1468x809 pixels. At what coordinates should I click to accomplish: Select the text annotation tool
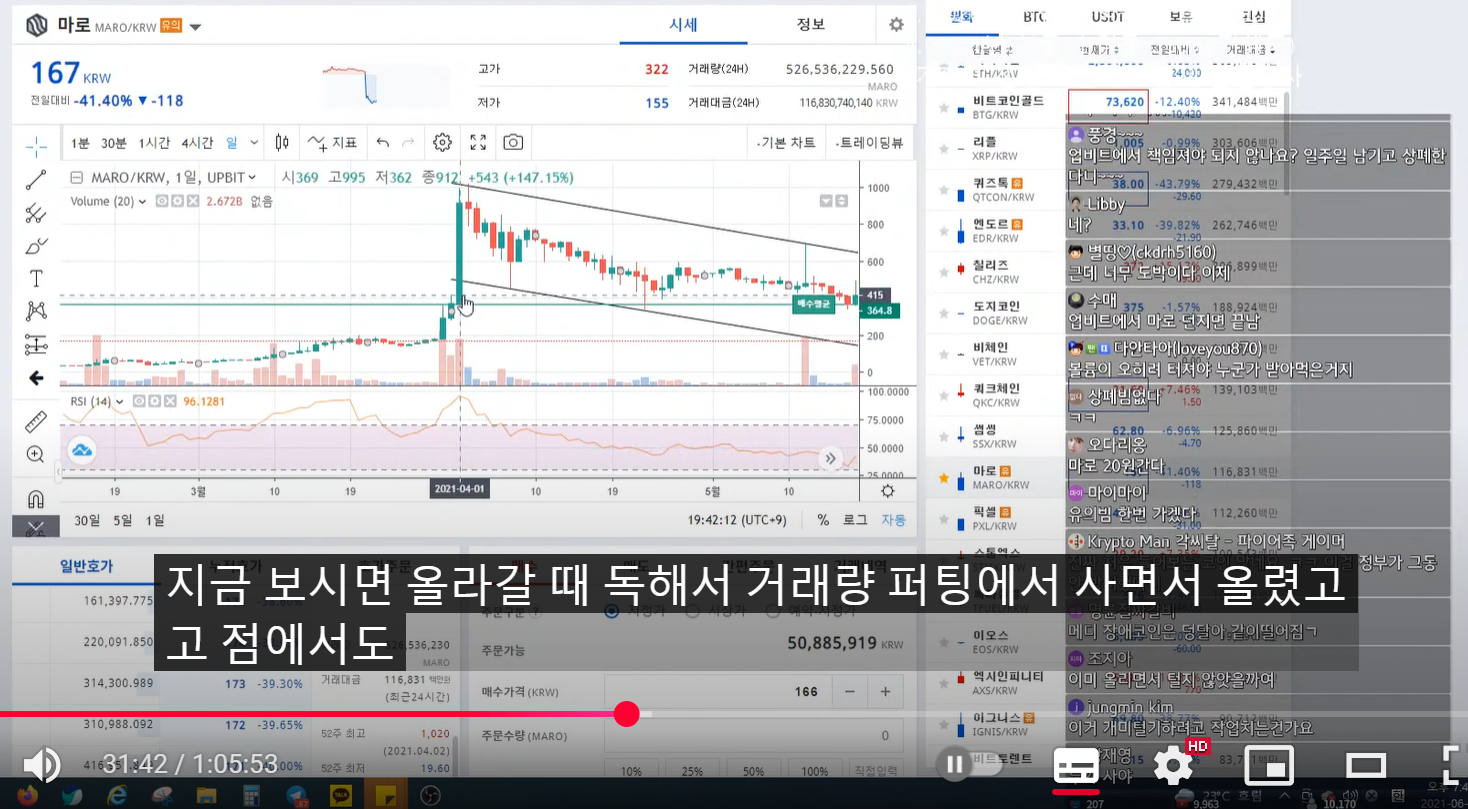click(36, 278)
